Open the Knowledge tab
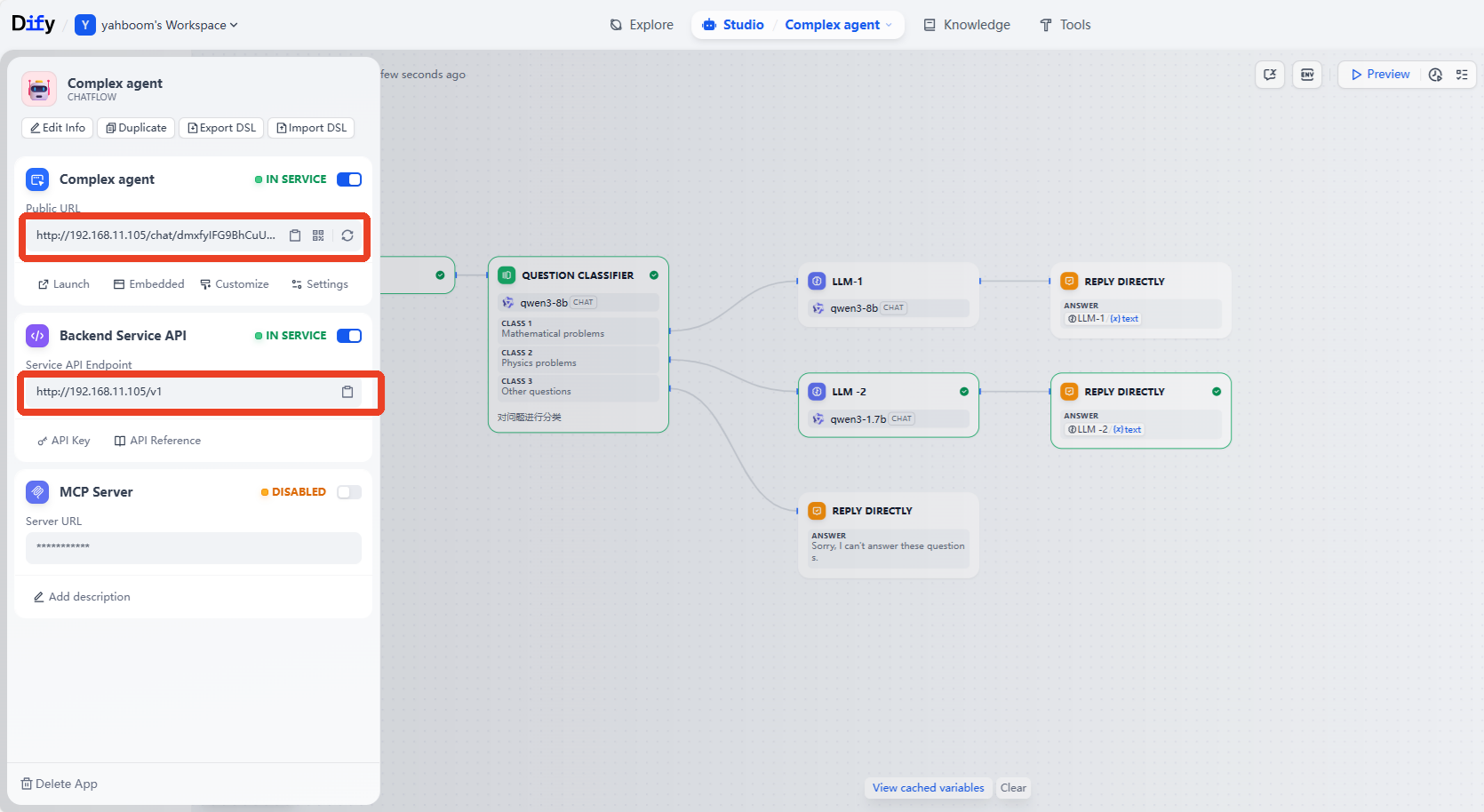 [x=967, y=25]
